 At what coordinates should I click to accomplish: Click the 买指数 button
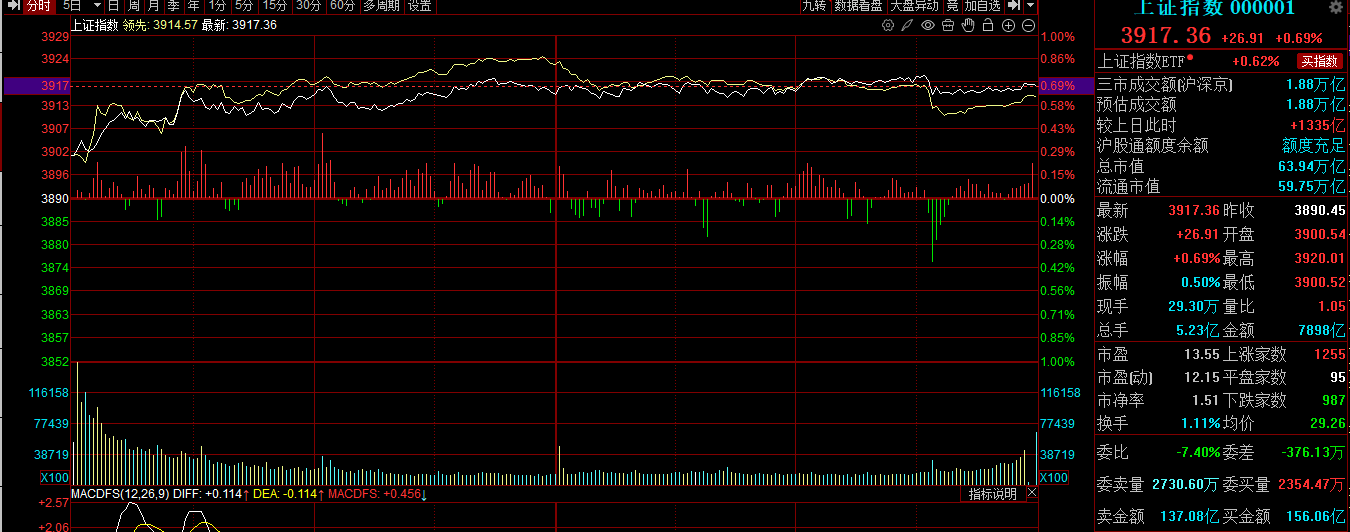1318,61
